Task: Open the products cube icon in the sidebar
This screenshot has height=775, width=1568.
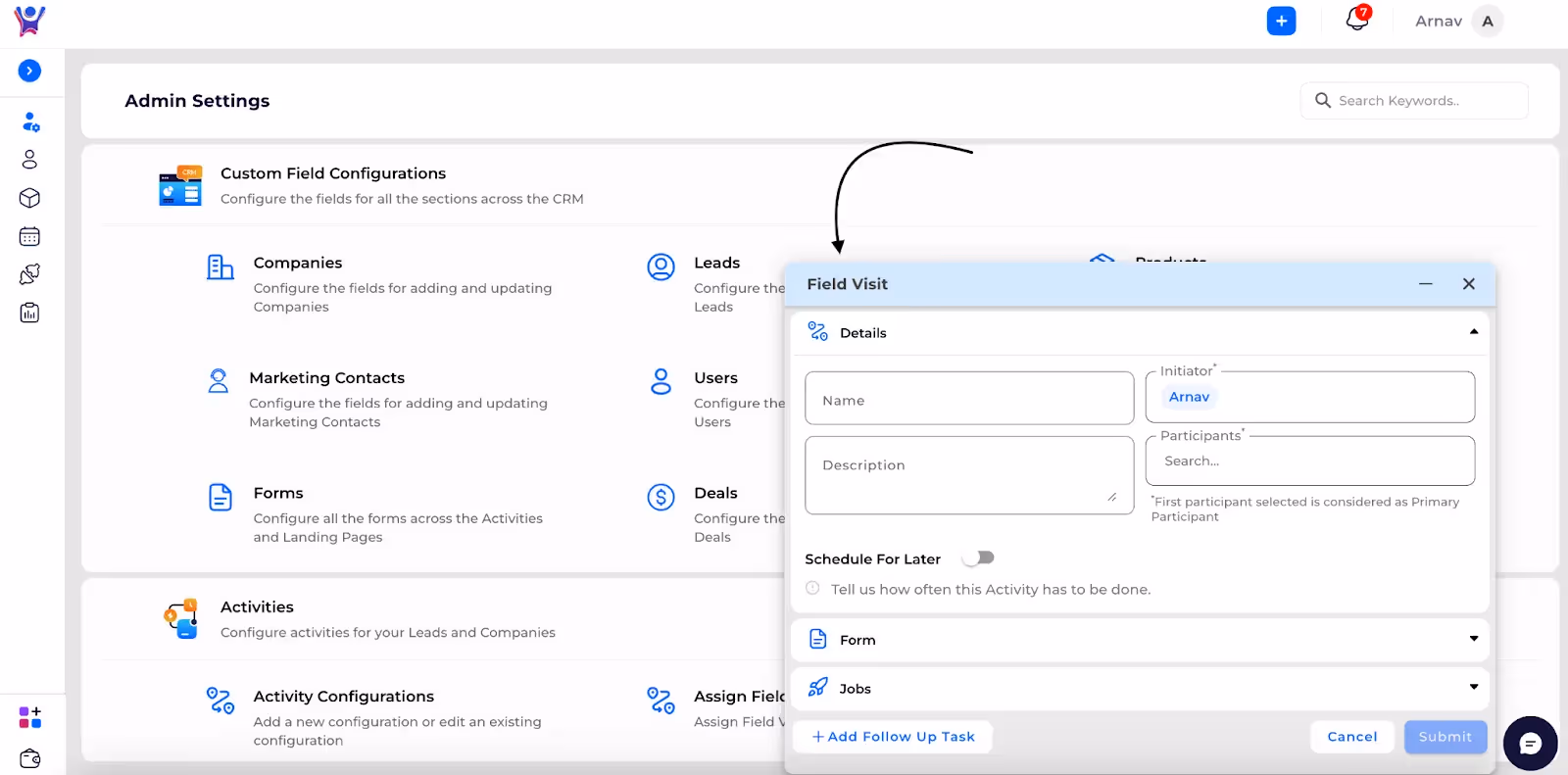Action: [x=29, y=198]
